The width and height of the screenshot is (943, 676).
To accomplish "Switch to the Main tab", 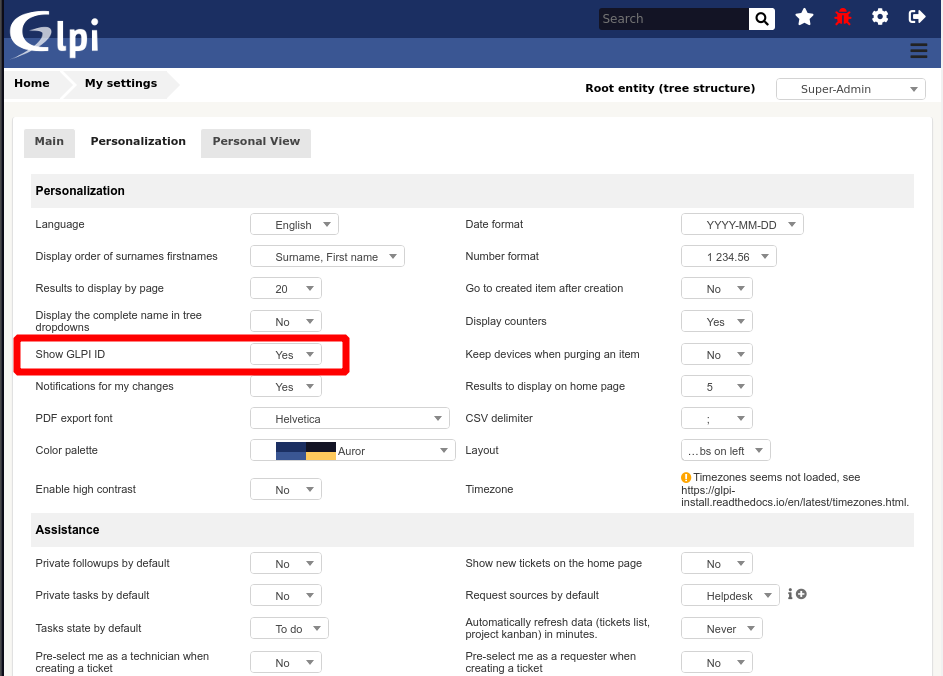I will (49, 142).
